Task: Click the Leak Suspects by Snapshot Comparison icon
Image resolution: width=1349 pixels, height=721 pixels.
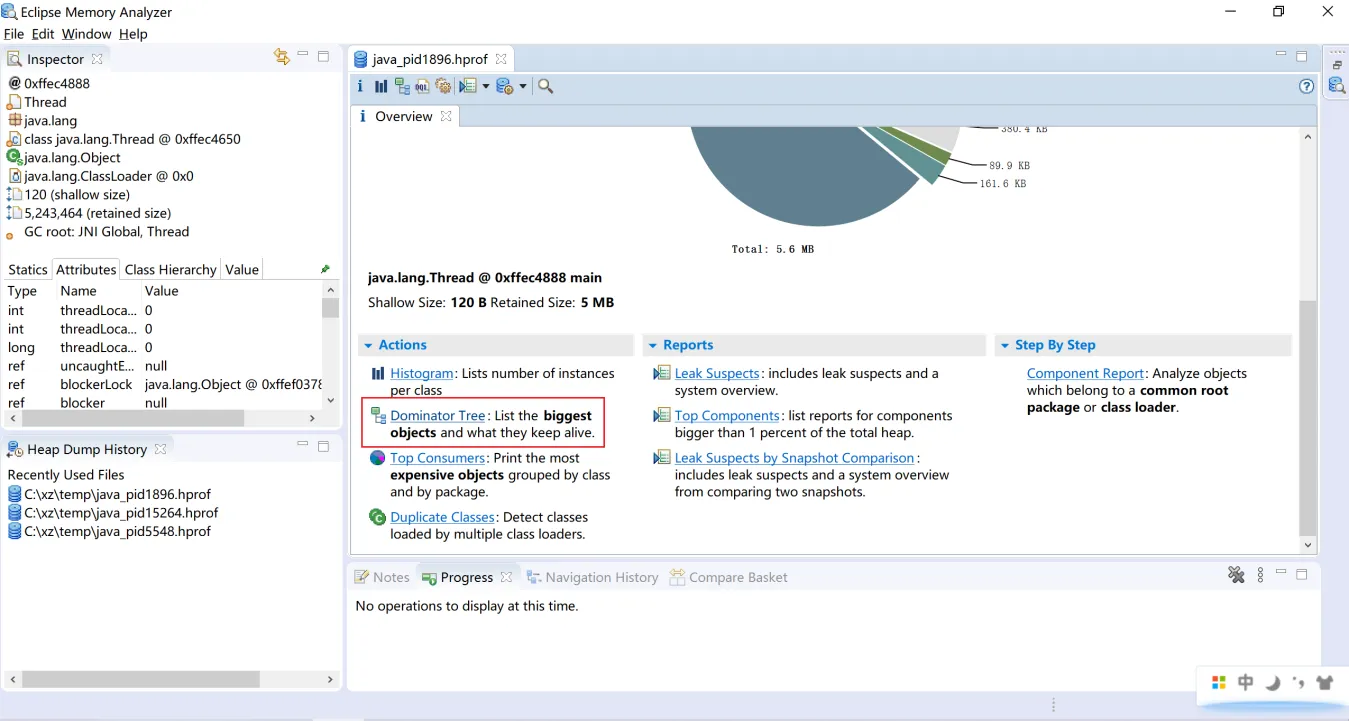Action: 661,458
